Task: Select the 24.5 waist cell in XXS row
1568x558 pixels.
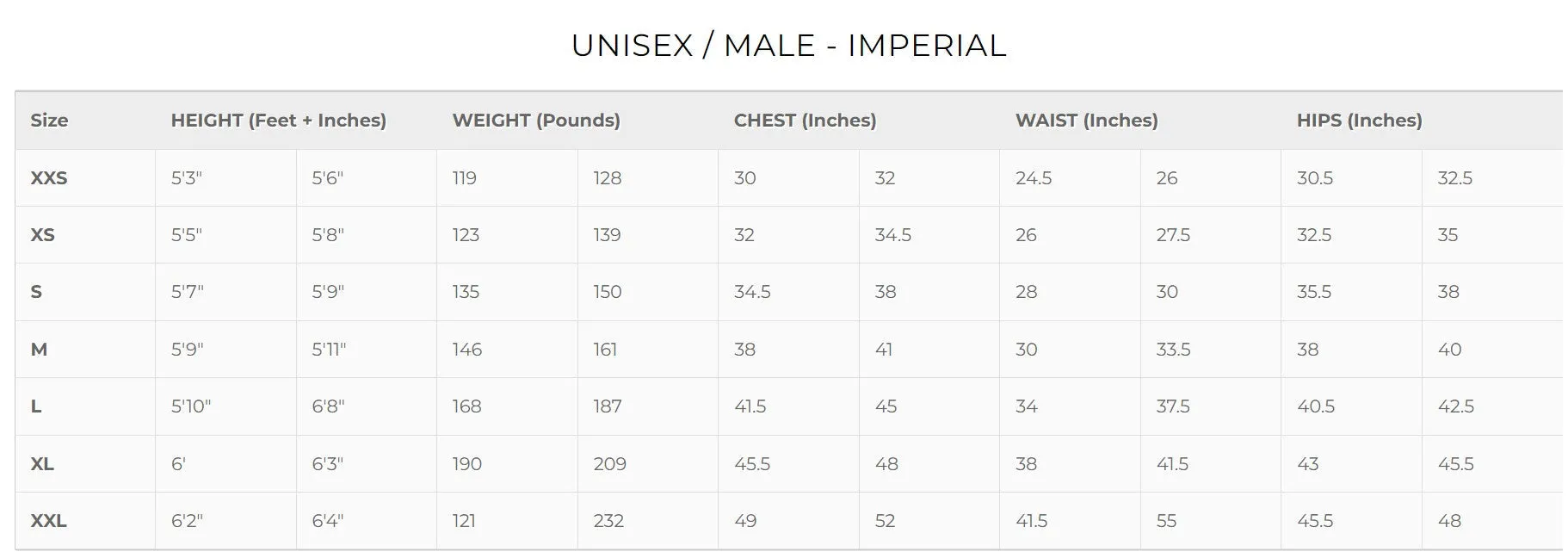Action: click(1034, 178)
